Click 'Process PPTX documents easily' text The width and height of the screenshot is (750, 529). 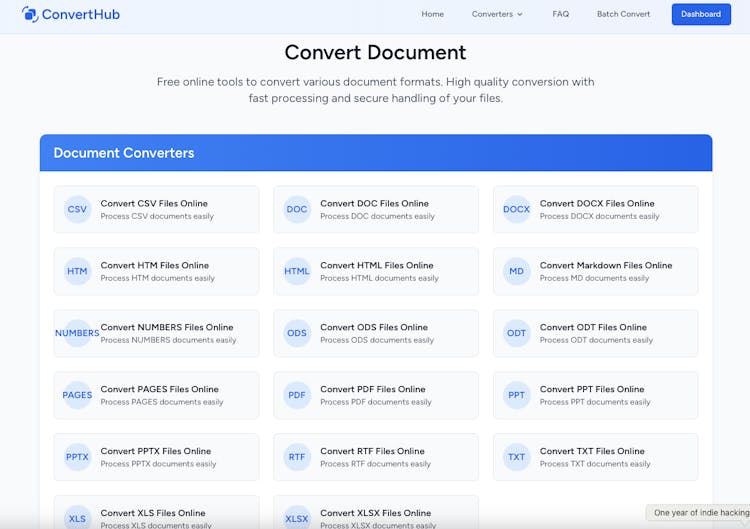[x=158, y=464]
